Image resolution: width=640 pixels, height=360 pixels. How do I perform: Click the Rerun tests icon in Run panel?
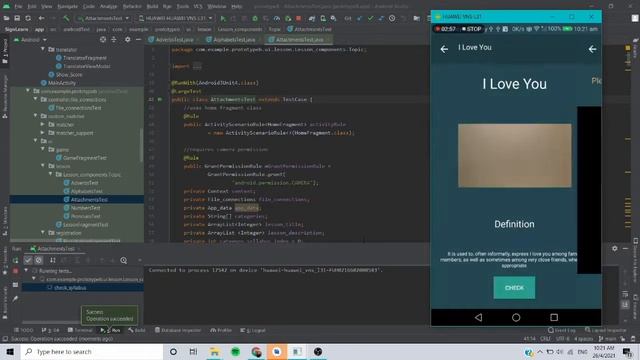click(16, 260)
